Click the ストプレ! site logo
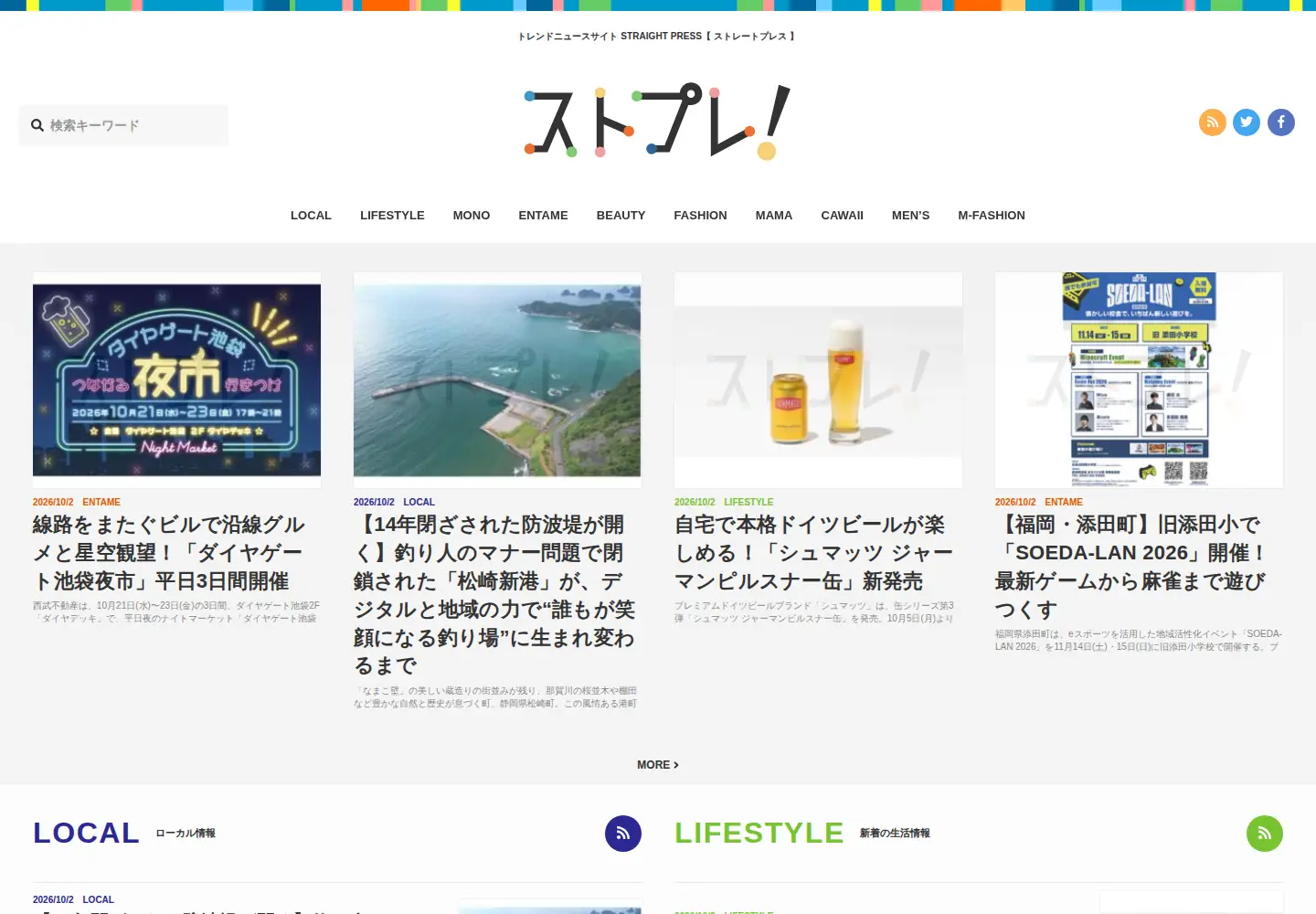The height and width of the screenshot is (914, 1316). point(657,122)
